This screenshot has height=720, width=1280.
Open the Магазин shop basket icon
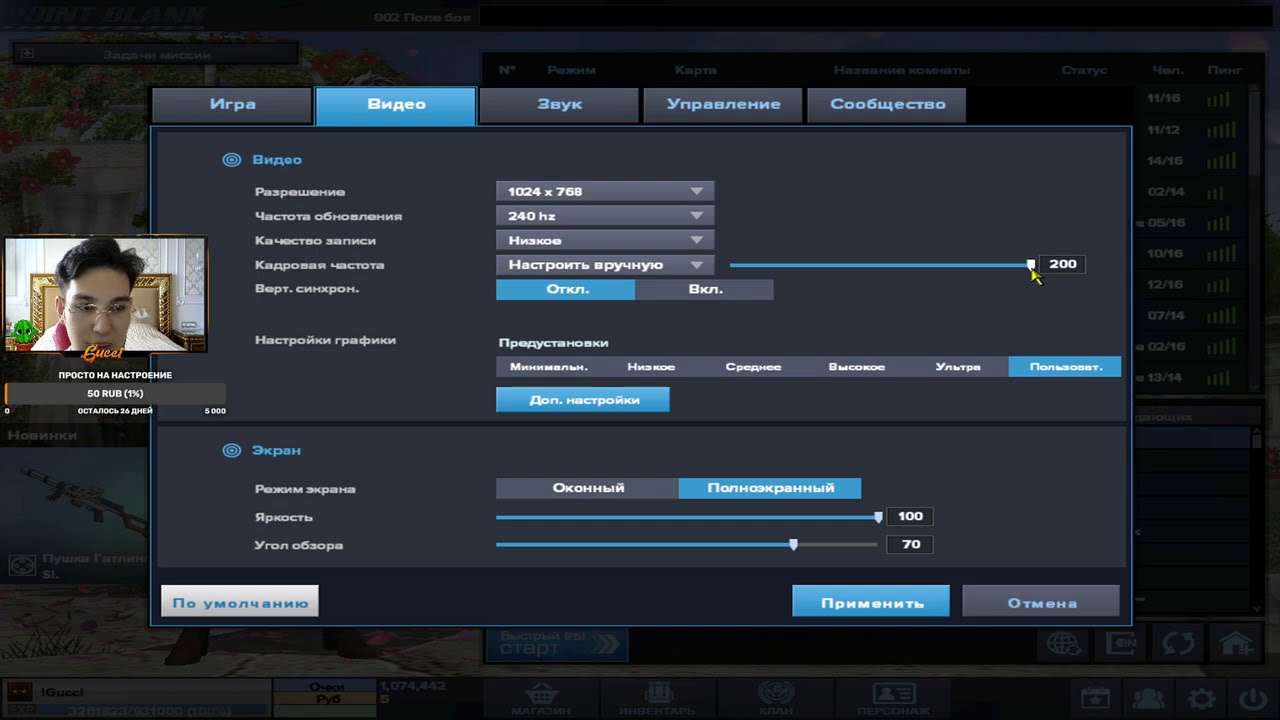pos(541,694)
